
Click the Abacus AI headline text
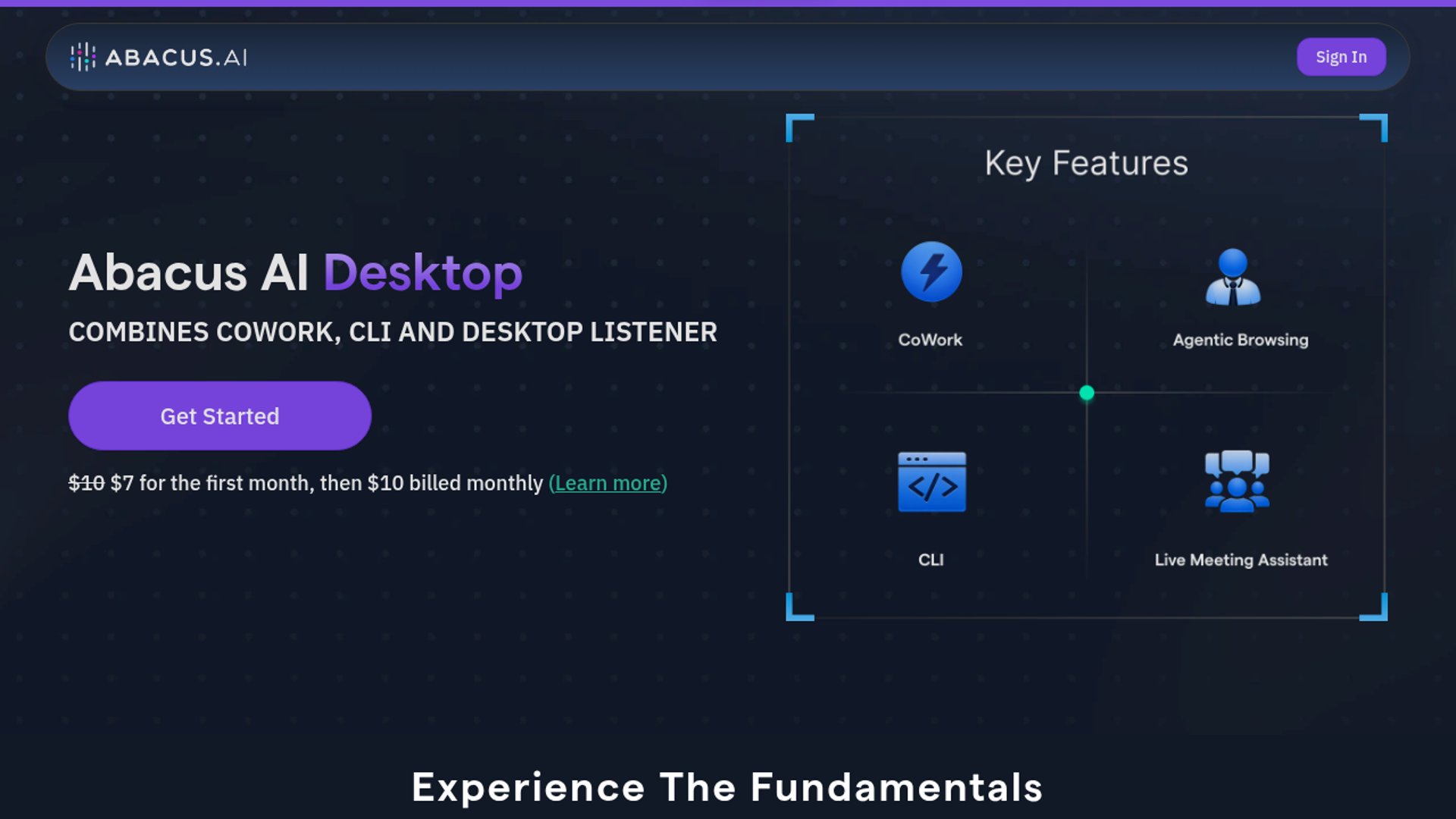pos(188,273)
